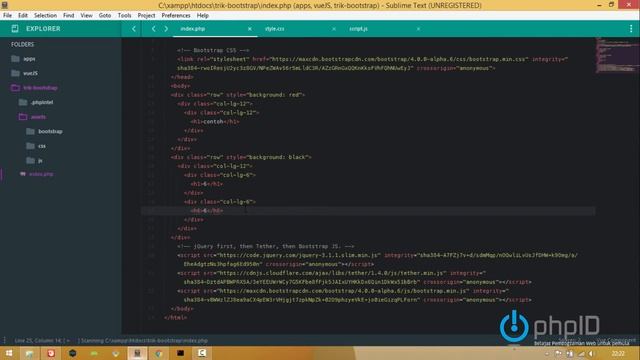Open the black terminal icon on taskbar
Viewport: 640px width, 360px height.
pos(180,353)
